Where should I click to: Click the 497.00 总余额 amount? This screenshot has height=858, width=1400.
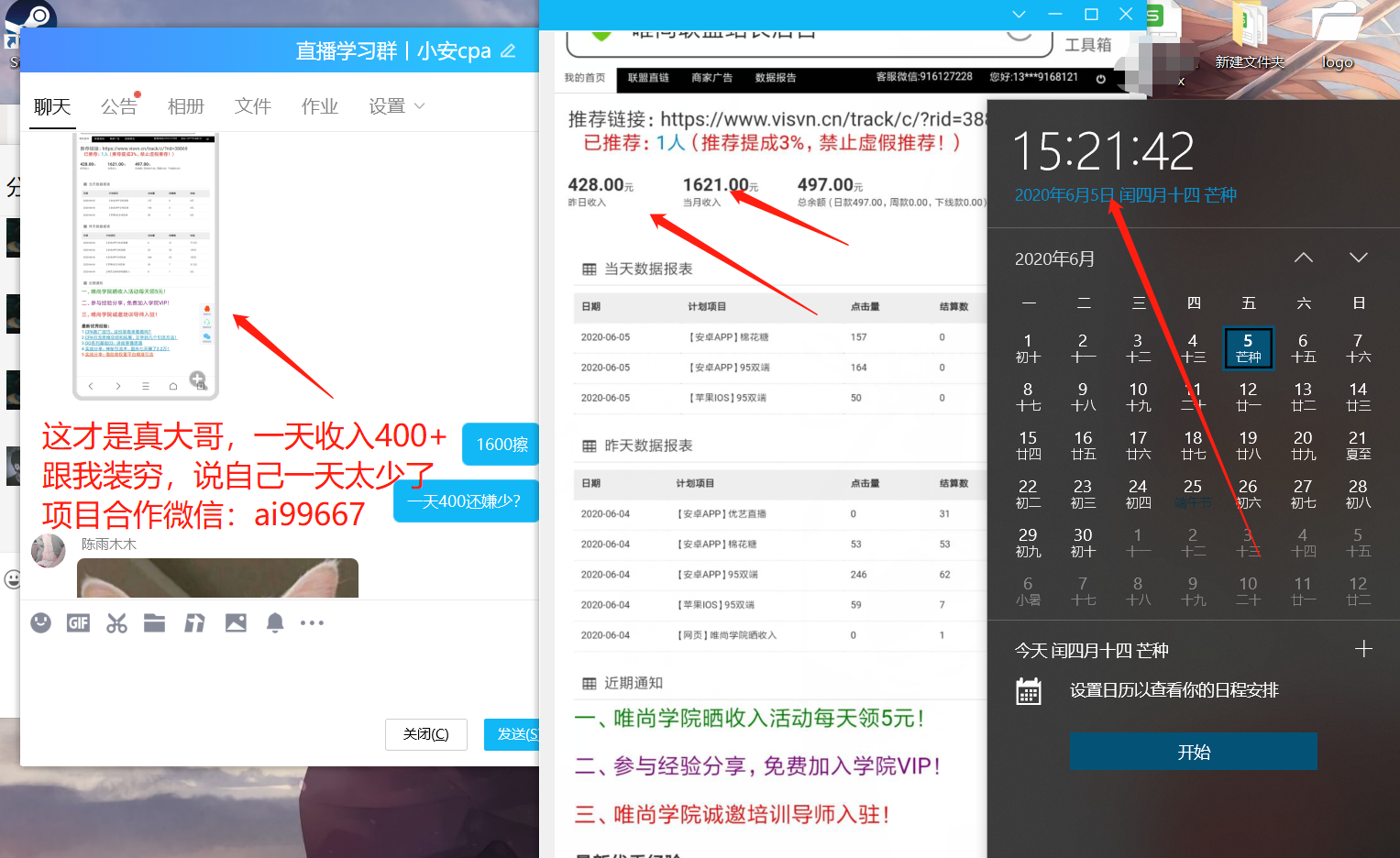click(830, 185)
